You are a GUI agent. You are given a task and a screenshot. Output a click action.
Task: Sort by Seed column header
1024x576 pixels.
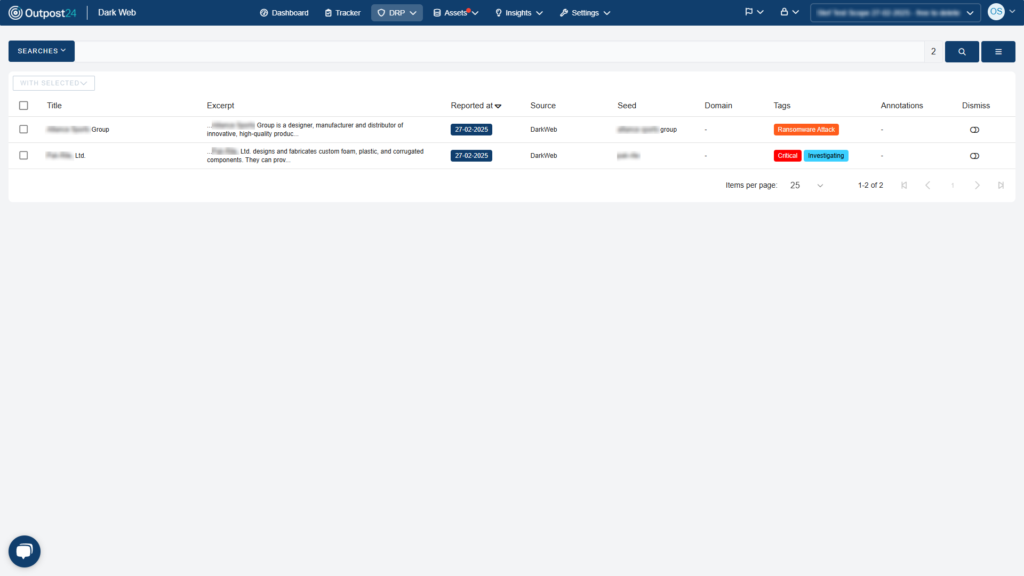coord(626,105)
